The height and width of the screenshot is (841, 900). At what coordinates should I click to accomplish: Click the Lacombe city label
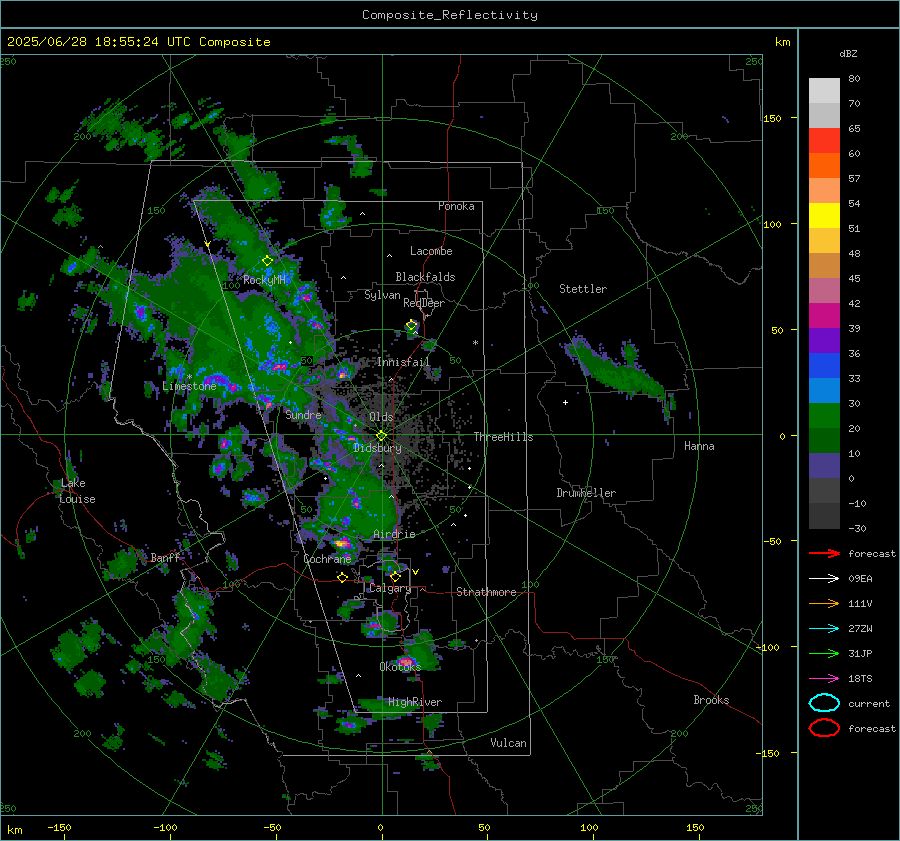pyautogui.click(x=431, y=251)
